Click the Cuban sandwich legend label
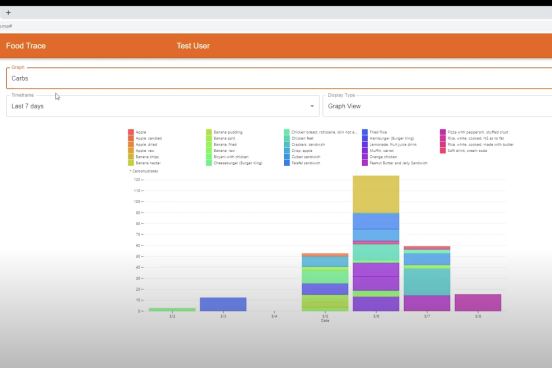The height and width of the screenshot is (368, 552). [306, 157]
